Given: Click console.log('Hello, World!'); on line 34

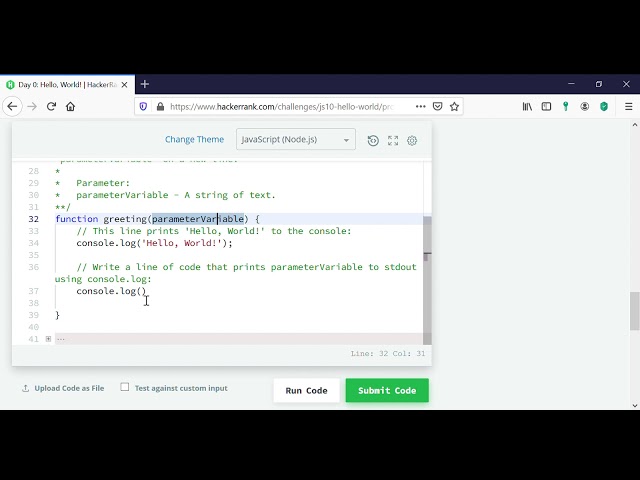Looking at the screenshot, I should pyautogui.click(x=154, y=243).
